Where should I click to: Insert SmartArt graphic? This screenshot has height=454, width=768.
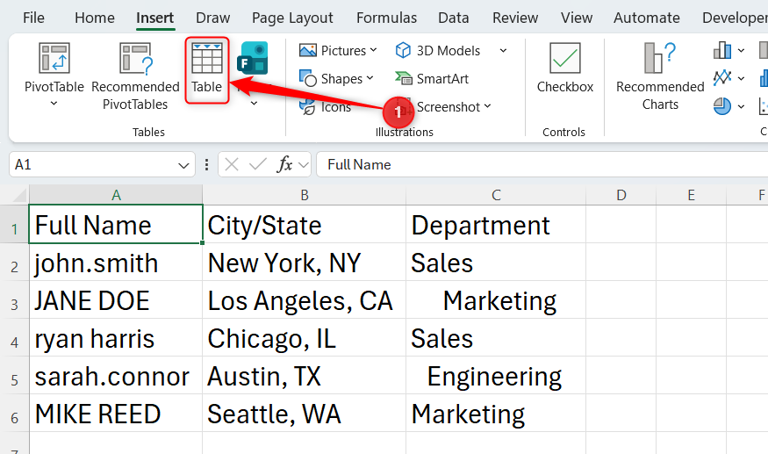pos(432,78)
